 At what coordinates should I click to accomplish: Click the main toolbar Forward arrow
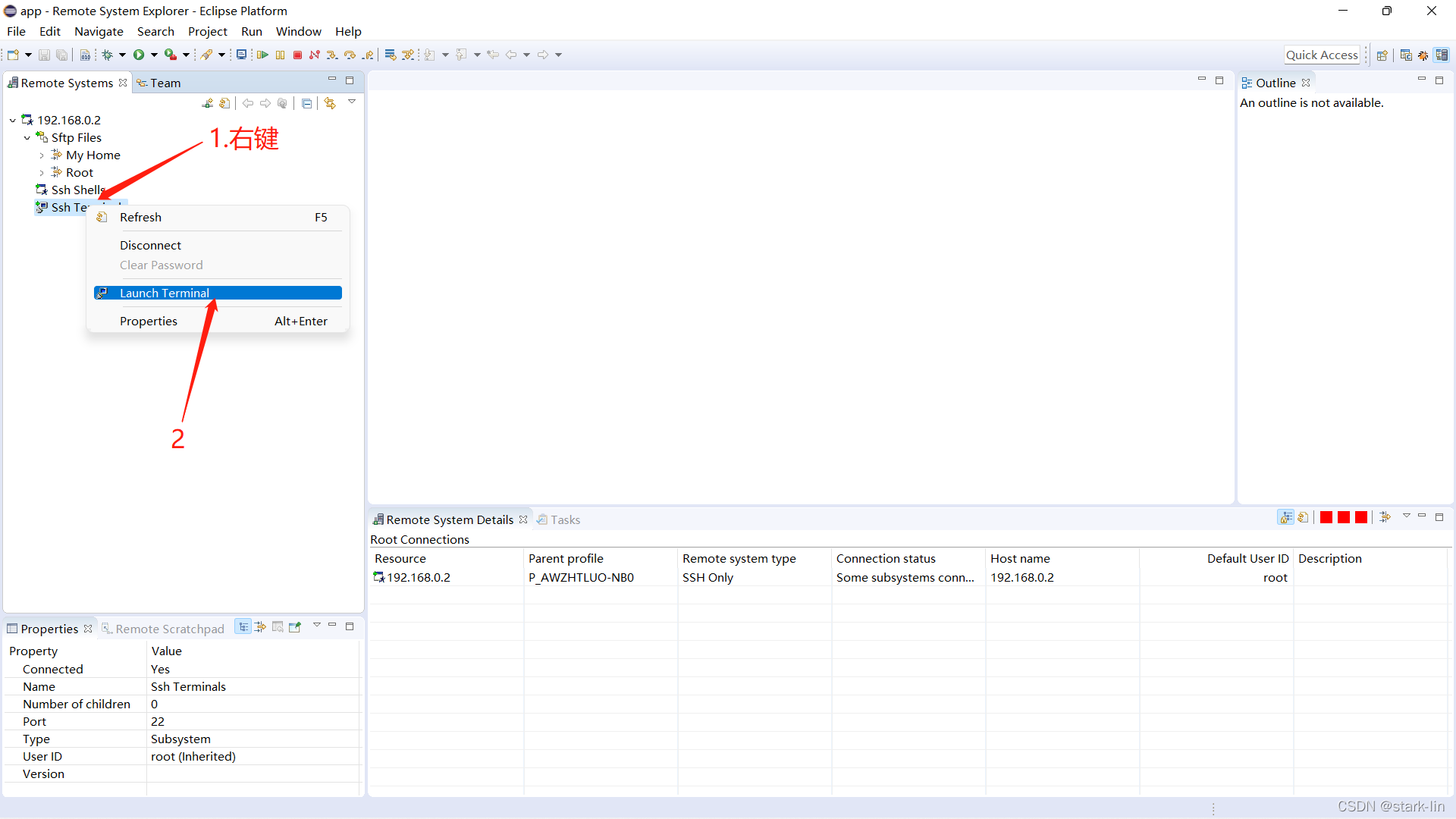[543, 55]
